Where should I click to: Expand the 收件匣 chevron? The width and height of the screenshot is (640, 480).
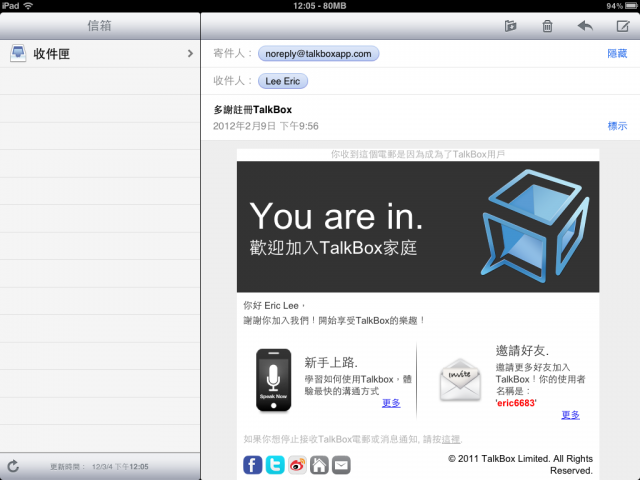[x=190, y=53]
